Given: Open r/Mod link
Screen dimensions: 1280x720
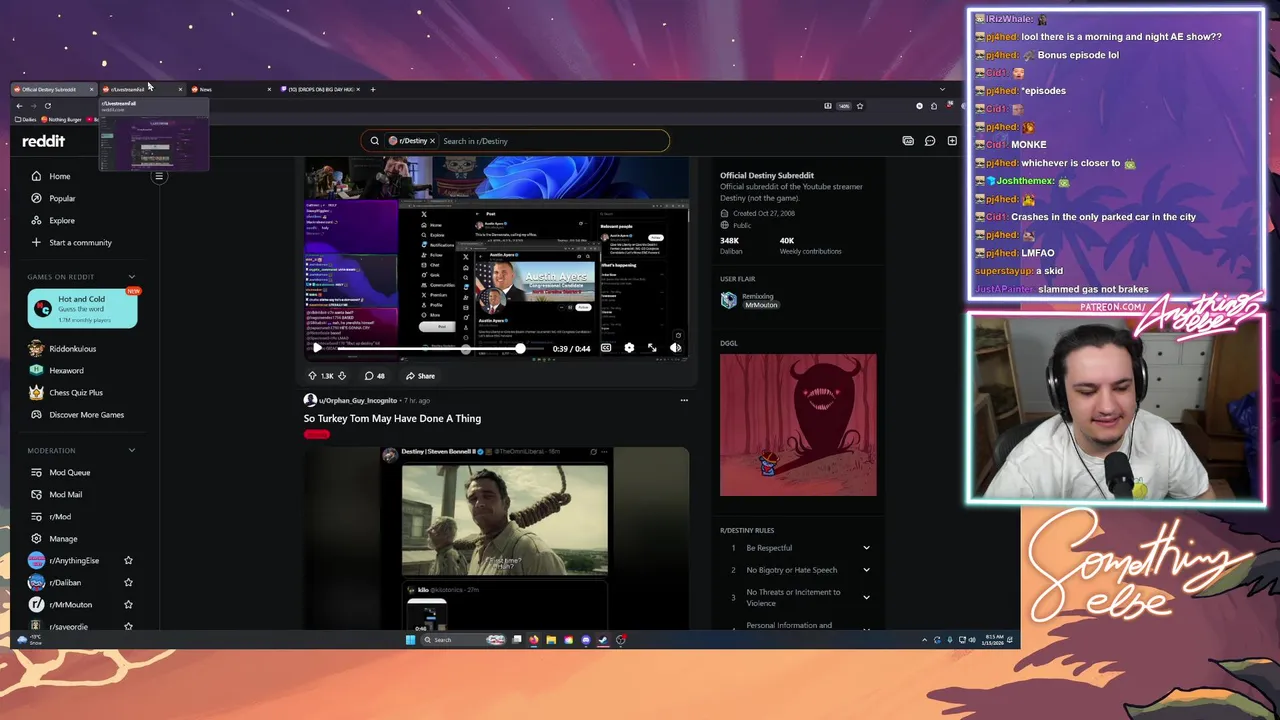Looking at the screenshot, I should pyautogui.click(x=60, y=516).
